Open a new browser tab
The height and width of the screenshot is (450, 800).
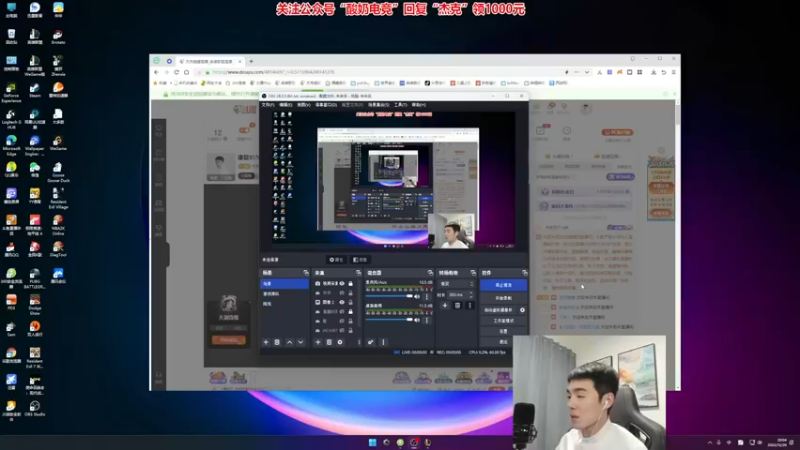(251, 61)
